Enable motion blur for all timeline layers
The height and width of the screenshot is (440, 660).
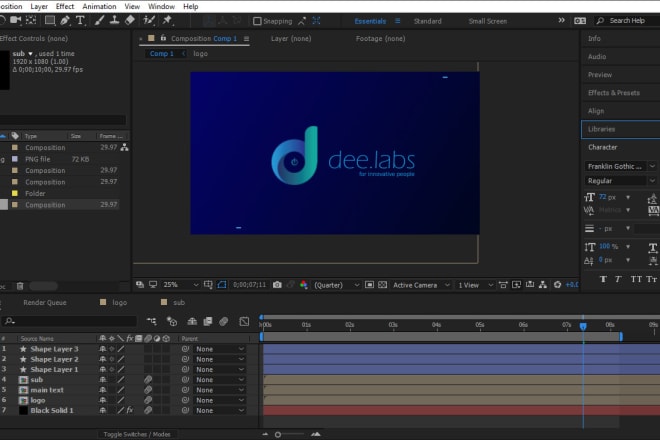click(x=224, y=322)
